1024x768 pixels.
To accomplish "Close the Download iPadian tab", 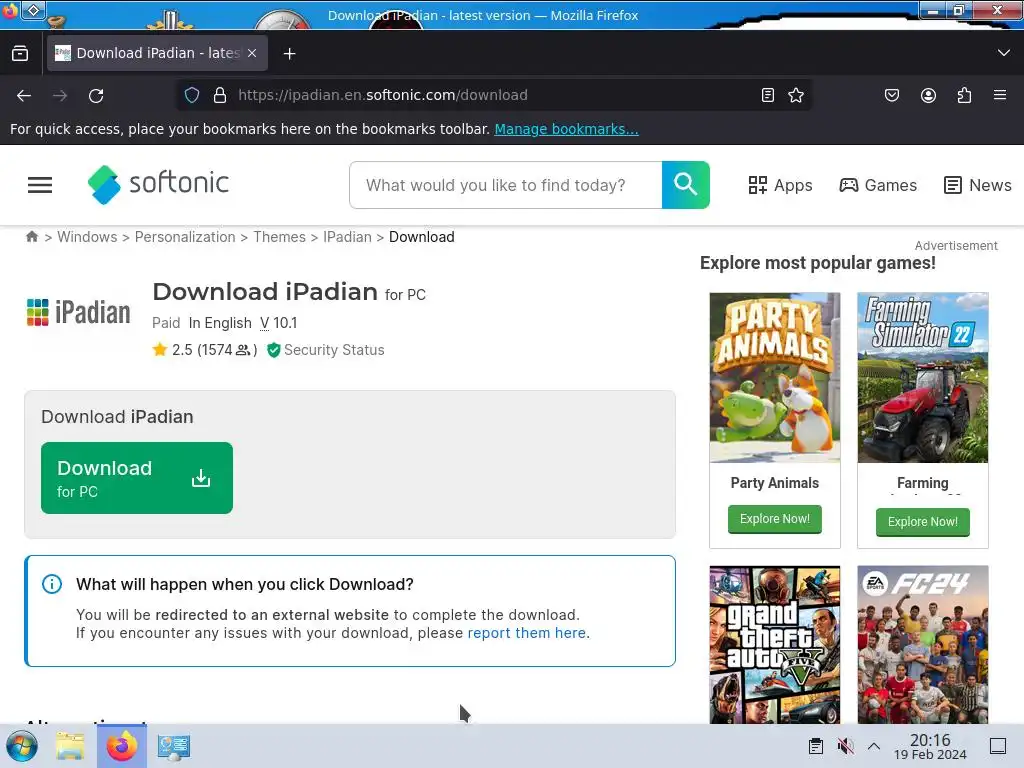I will tap(252, 53).
